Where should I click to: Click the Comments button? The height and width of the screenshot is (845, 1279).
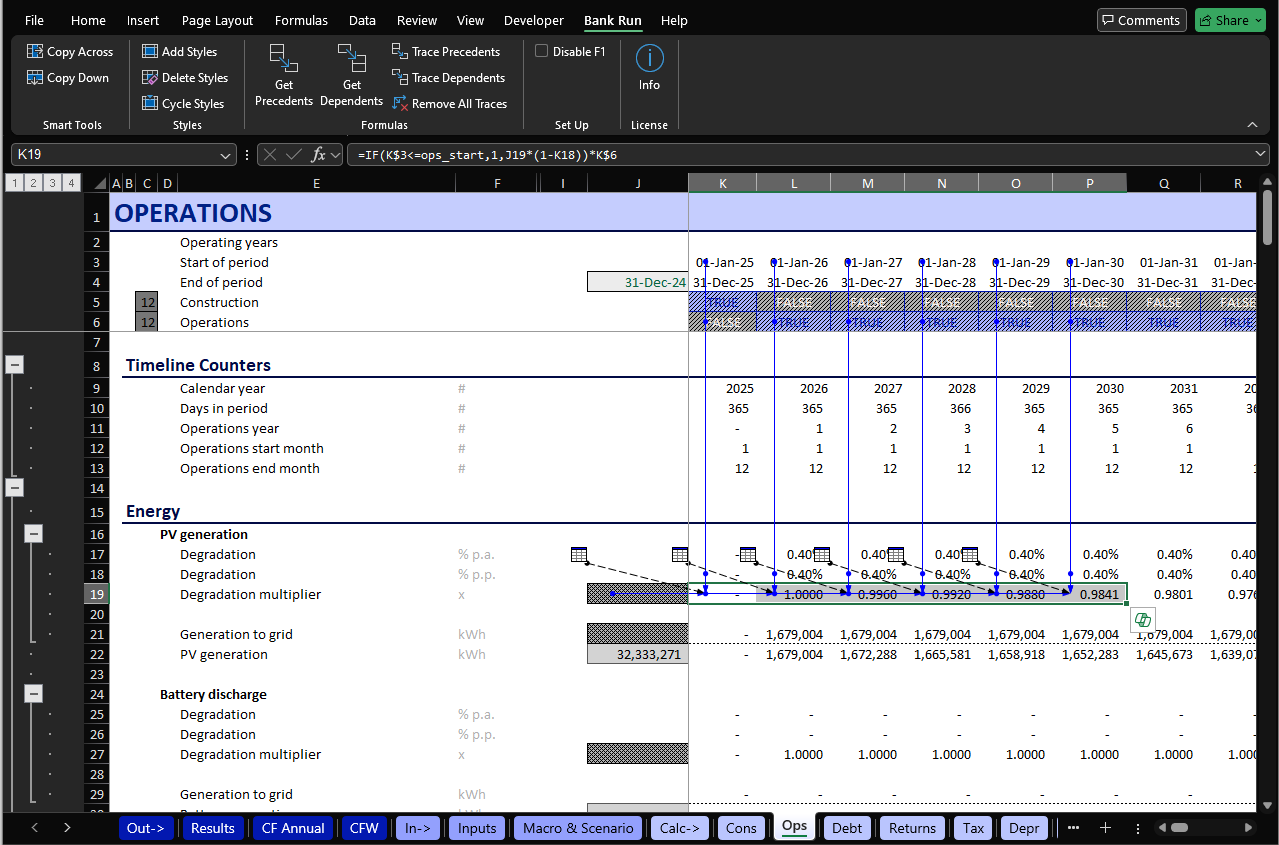tap(1141, 20)
